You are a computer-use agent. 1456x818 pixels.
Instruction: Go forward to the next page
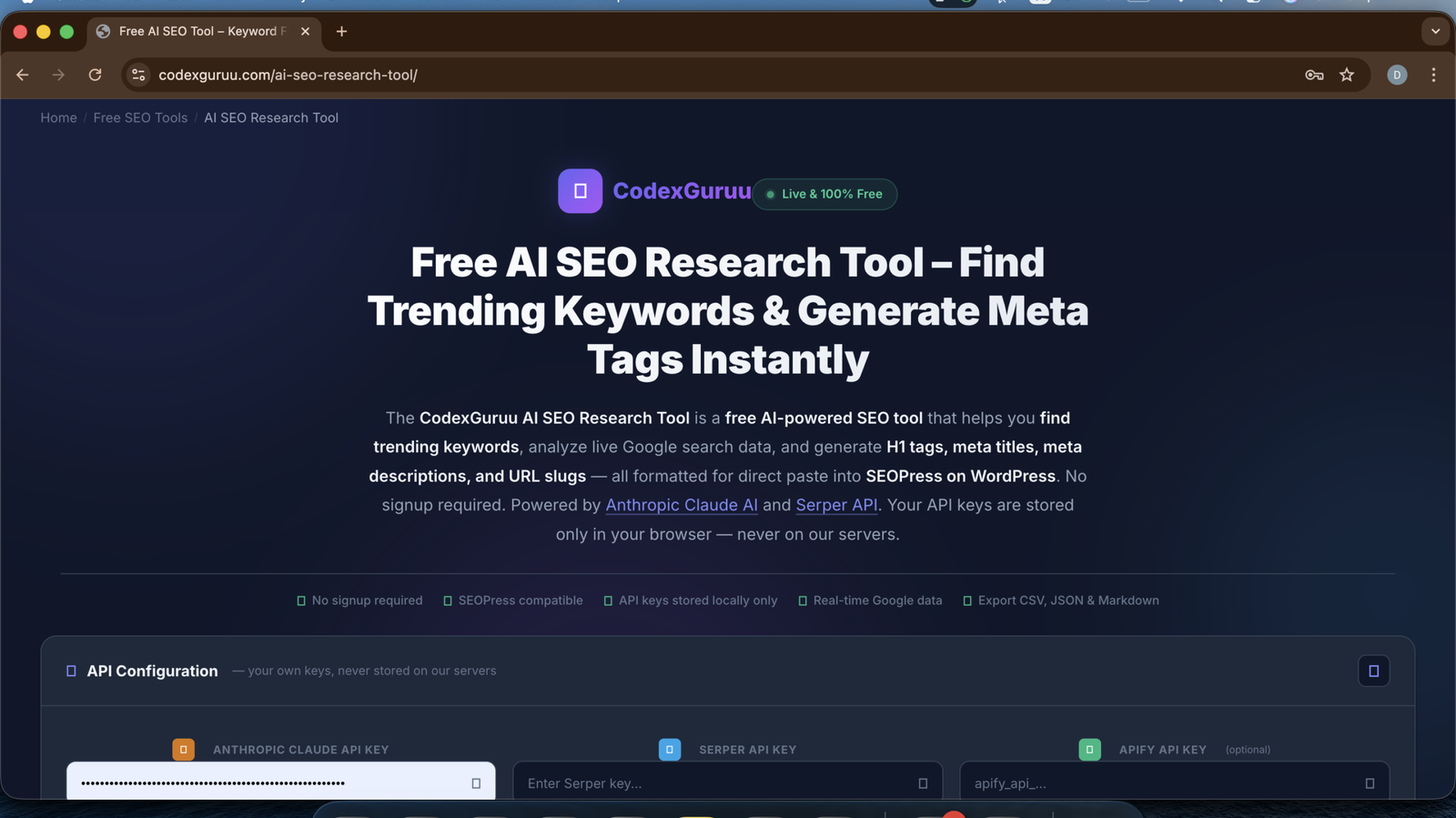(x=58, y=75)
